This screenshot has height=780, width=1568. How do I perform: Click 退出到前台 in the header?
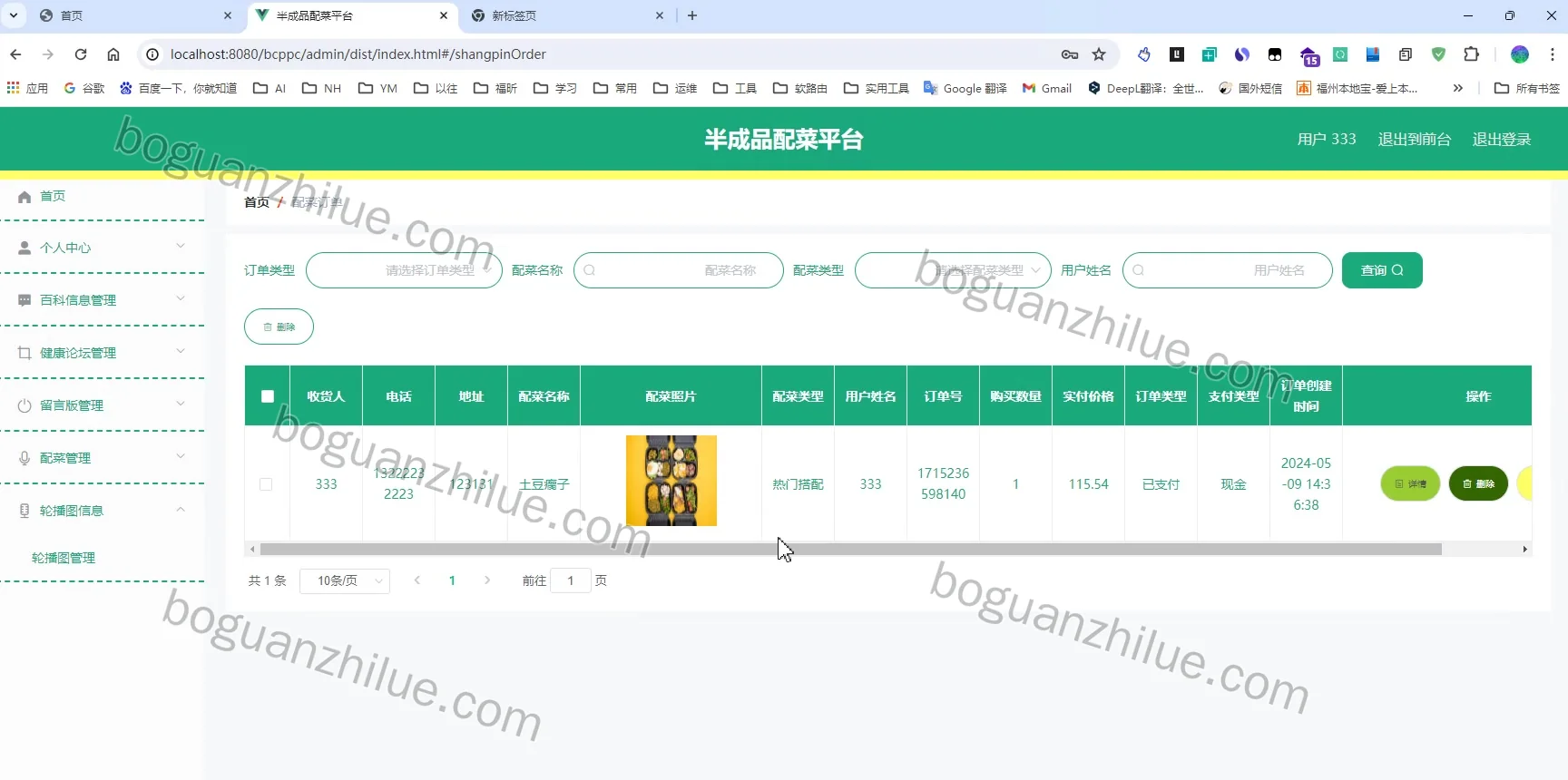click(1415, 139)
